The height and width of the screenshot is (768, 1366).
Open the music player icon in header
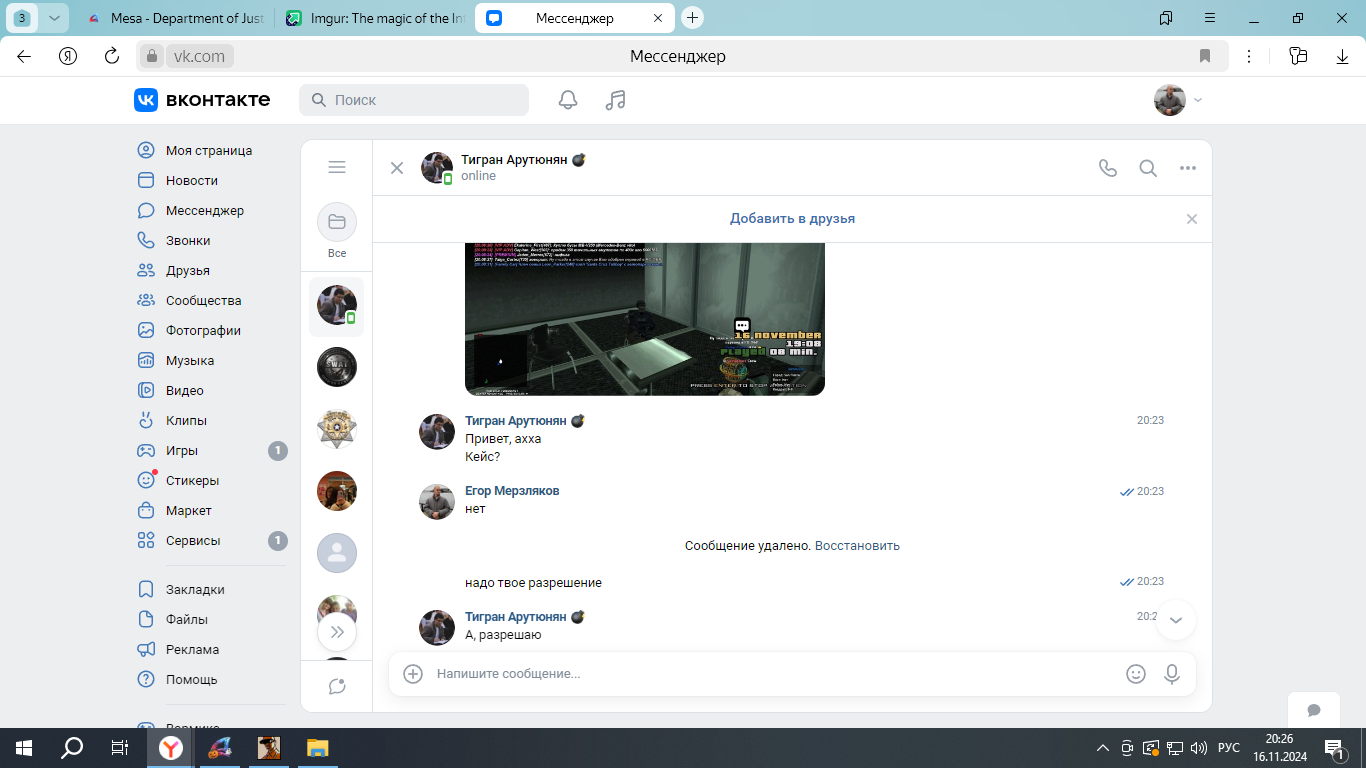[x=616, y=100]
